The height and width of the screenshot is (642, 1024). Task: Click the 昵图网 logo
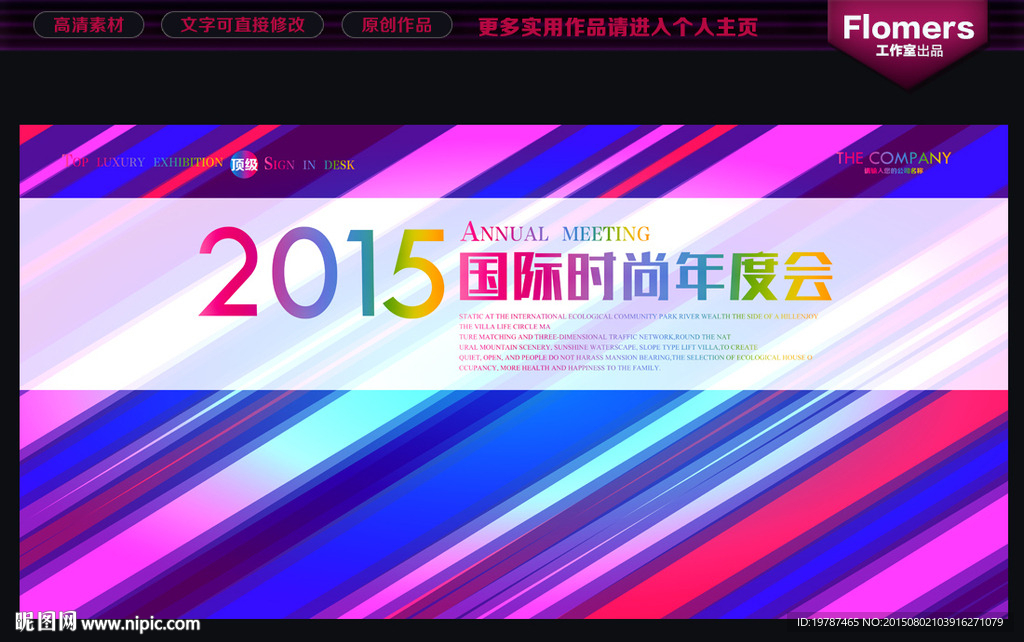click(x=46, y=622)
